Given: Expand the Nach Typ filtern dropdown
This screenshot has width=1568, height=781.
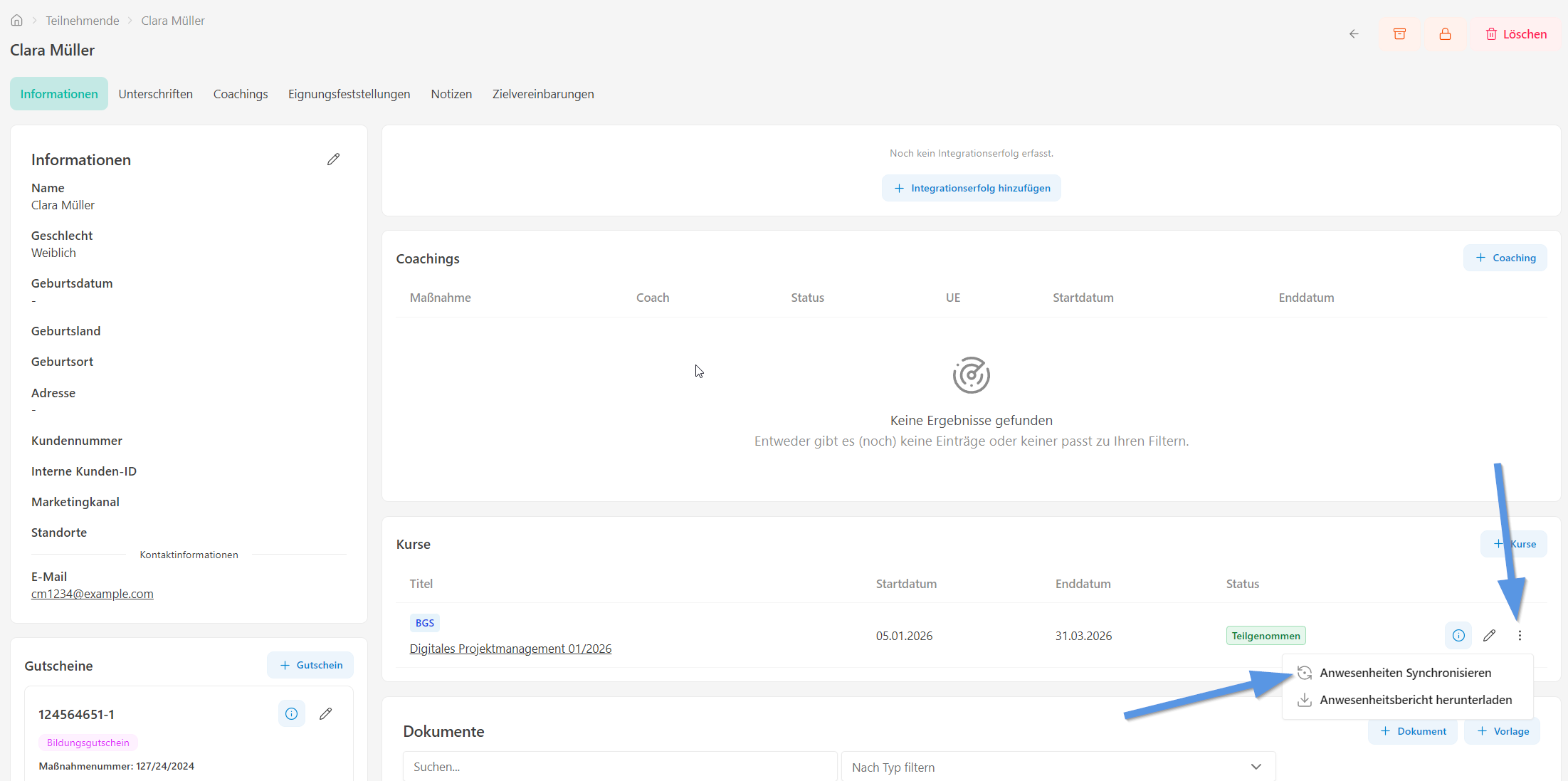Looking at the screenshot, I should click(x=1058, y=767).
